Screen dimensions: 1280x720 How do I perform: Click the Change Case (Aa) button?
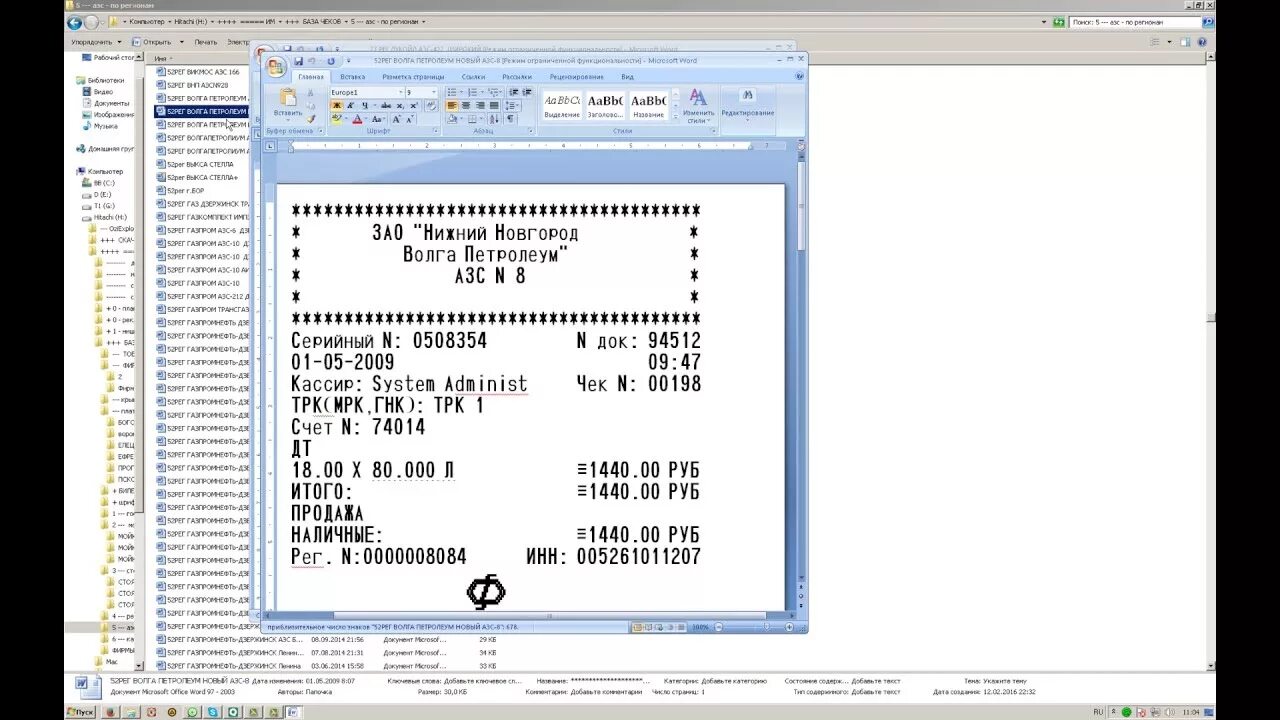coord(377,119)
